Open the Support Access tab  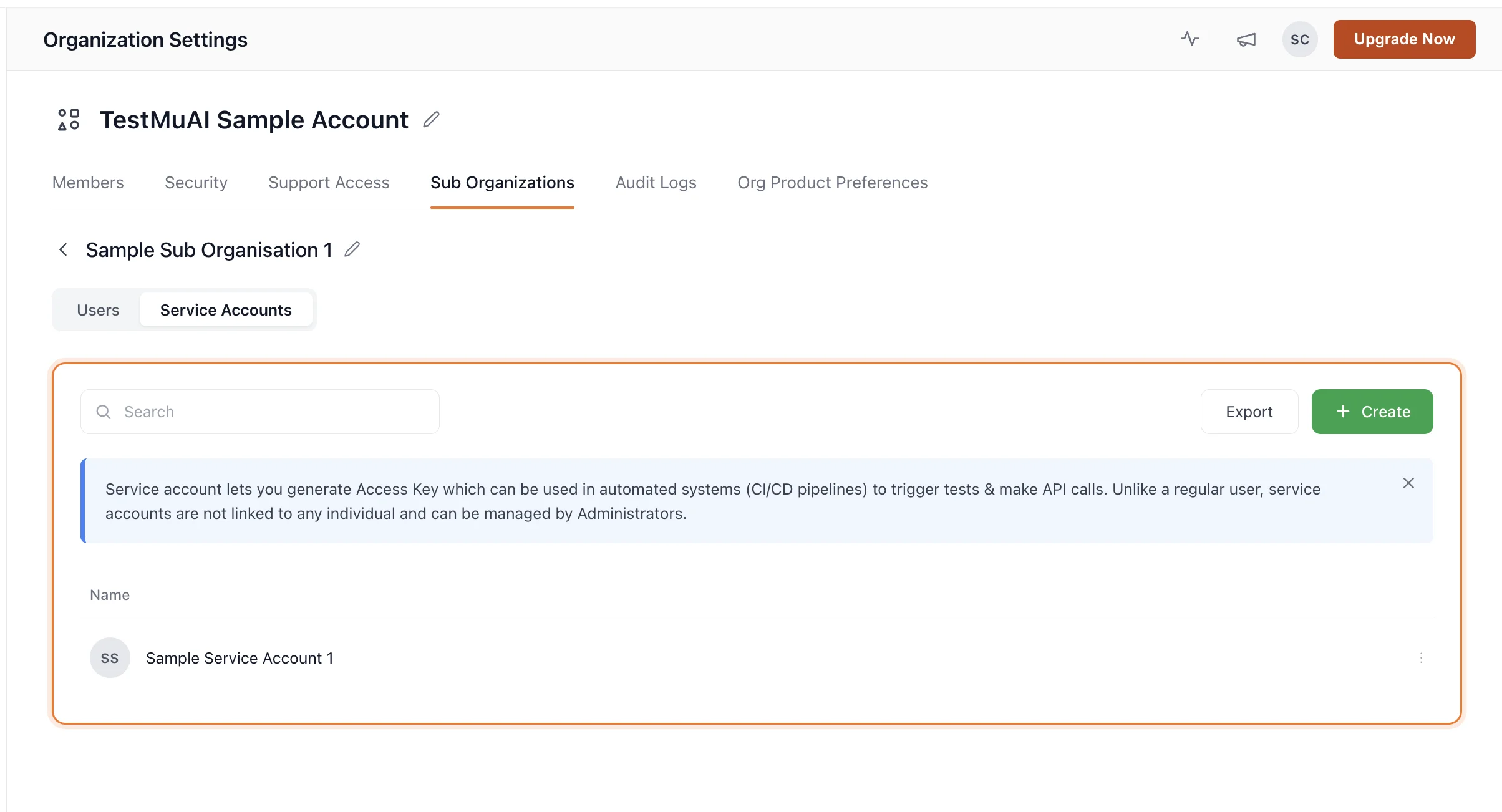click(329, 183)
